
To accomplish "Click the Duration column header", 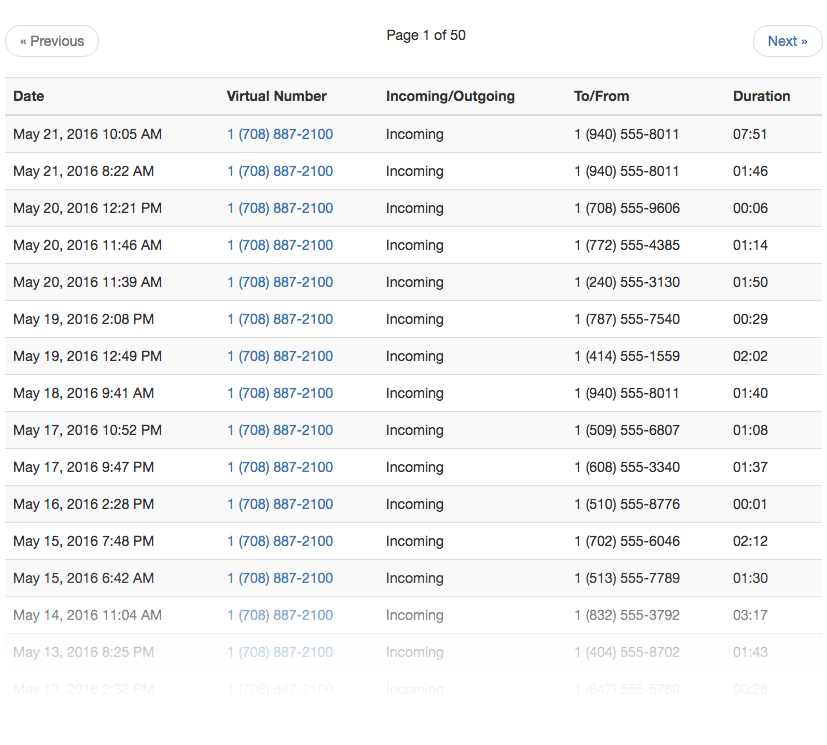I will pyautogui.click(x=761, y=96).
